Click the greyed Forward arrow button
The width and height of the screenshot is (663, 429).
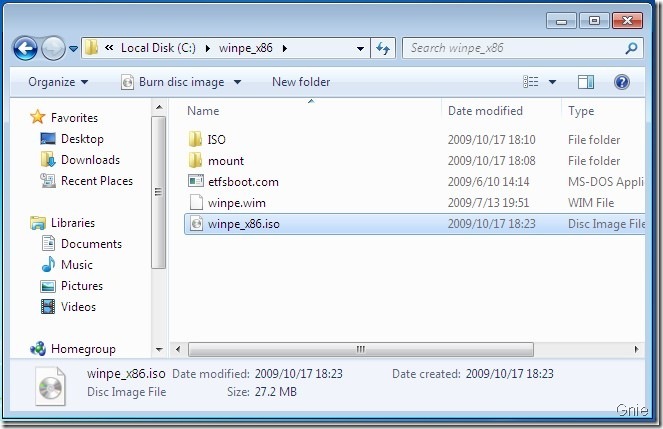53,48
